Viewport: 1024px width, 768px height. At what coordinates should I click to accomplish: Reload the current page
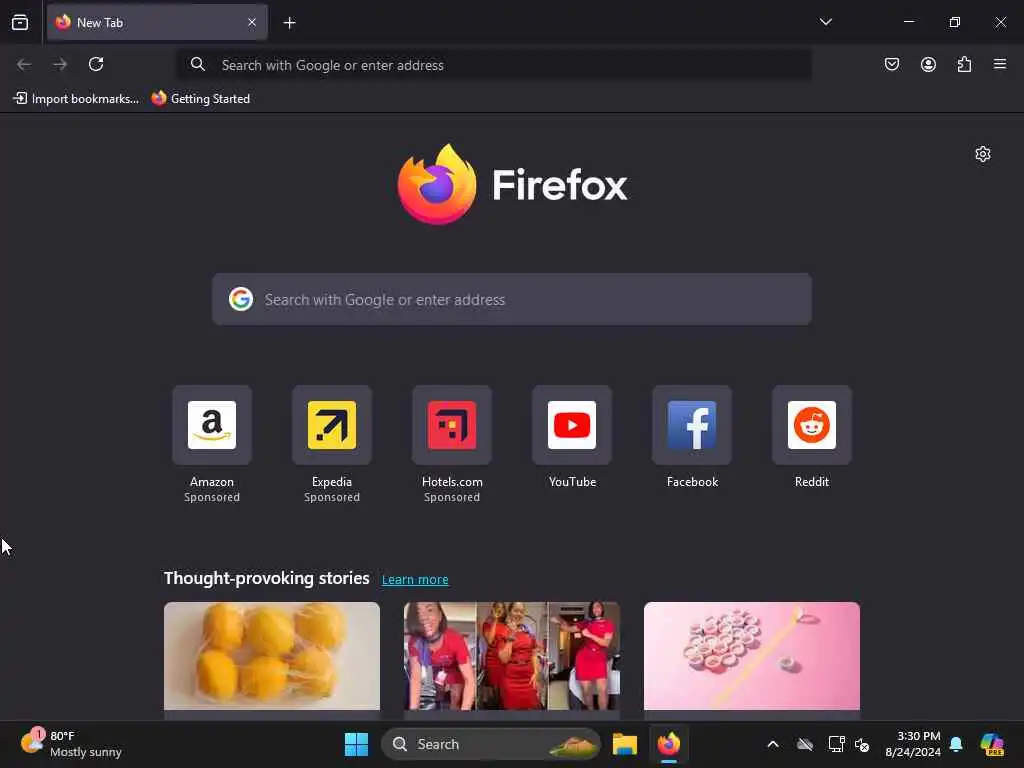(x=96, y=64)
